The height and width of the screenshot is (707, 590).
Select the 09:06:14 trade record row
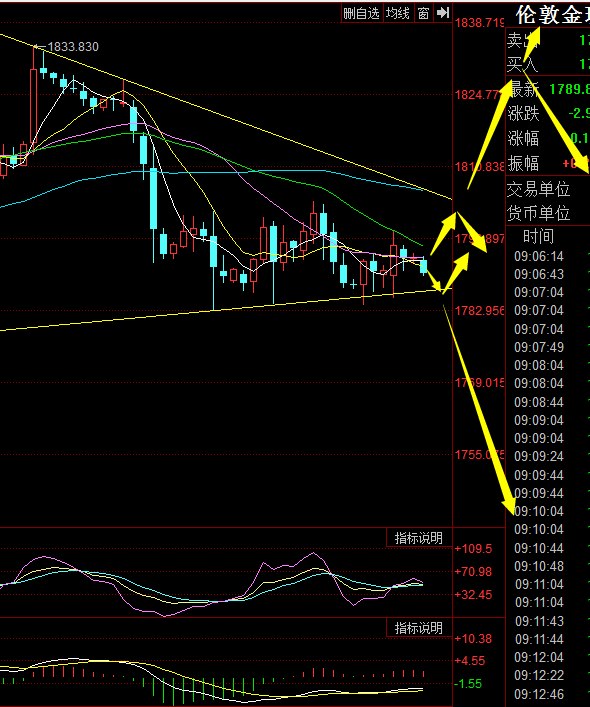[x=548, y=257]
